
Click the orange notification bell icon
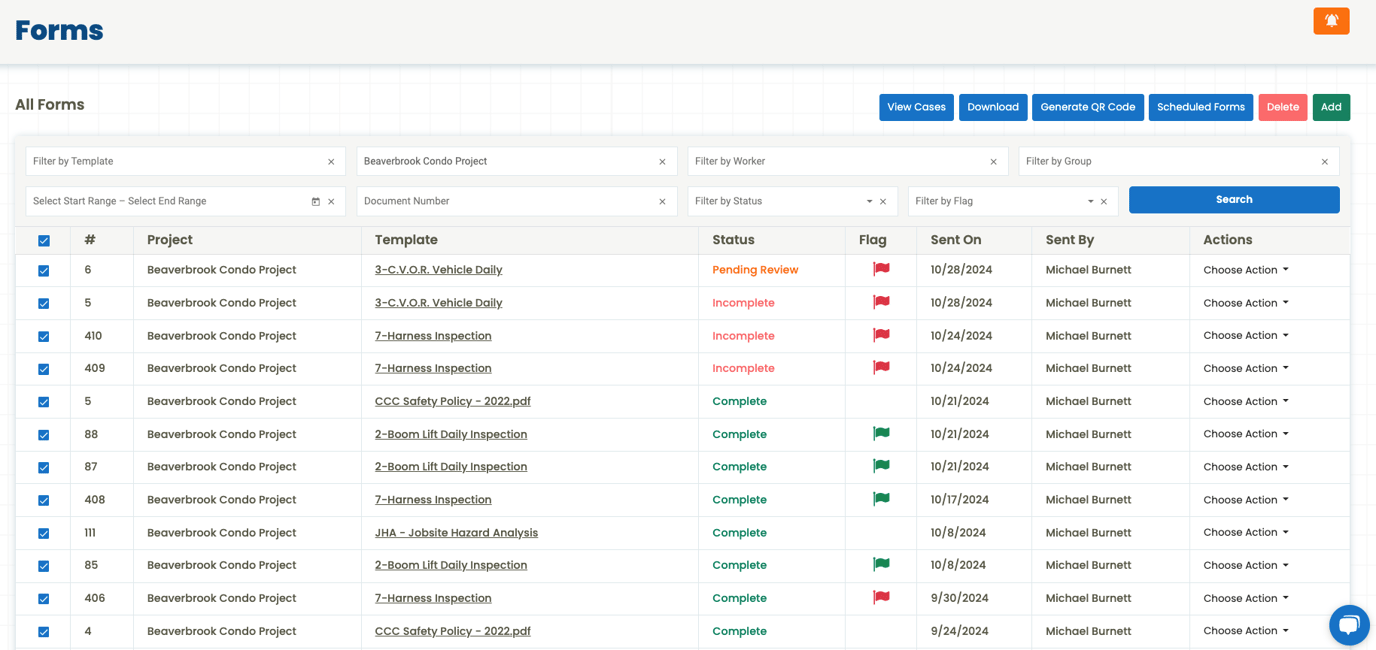pyautogui.click(x=1331, y=21)
